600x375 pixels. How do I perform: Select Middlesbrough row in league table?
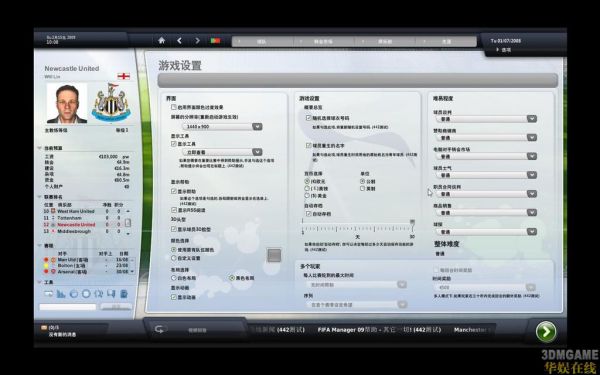[x=83, y=232]
